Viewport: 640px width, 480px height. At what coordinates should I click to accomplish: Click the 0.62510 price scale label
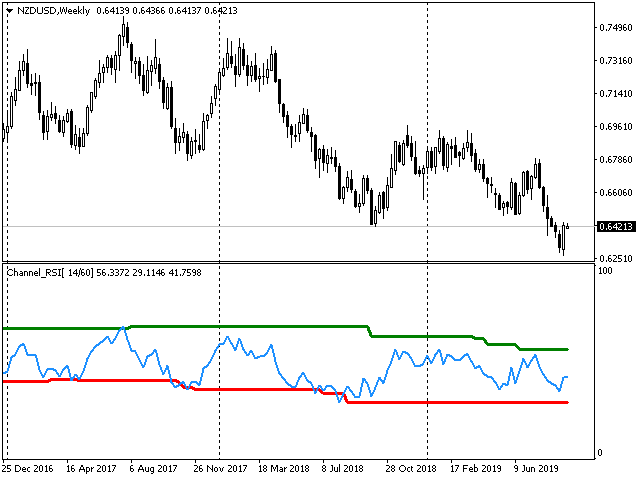point(616,258)
